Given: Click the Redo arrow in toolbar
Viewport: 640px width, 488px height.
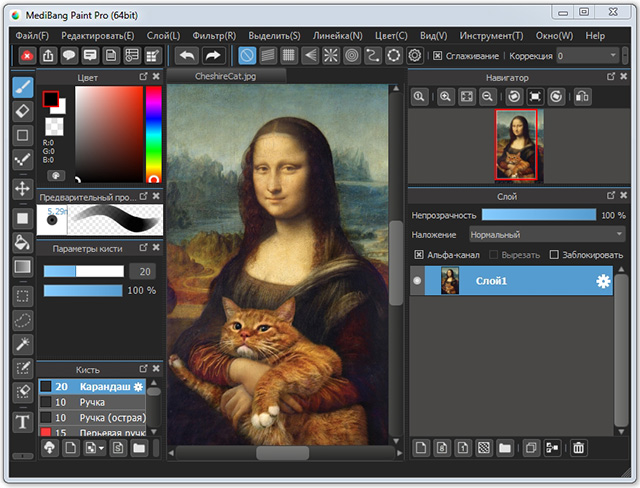Looking at the screenshot, I should 212,56.
